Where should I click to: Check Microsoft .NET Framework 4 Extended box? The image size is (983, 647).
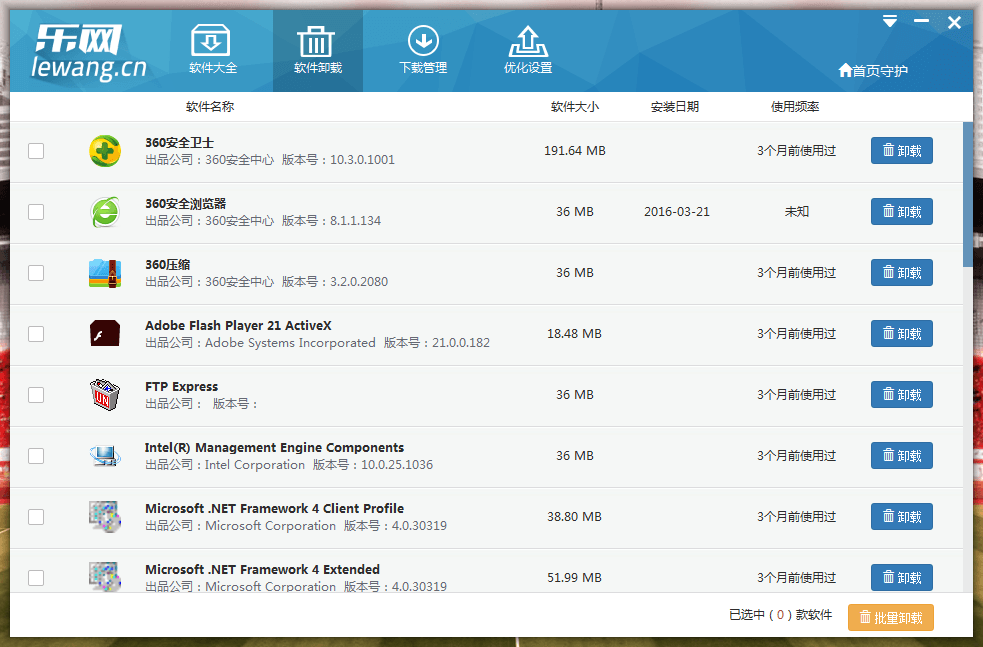[36, 577]
